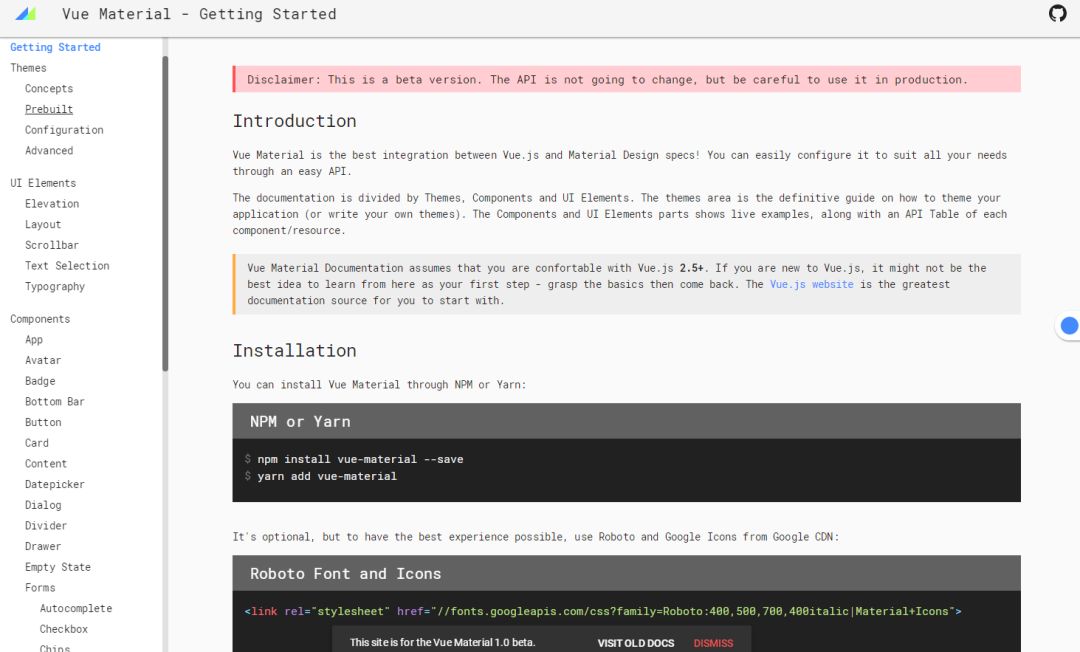Click 'npm install vue-material --save' command

coord(360,459)
